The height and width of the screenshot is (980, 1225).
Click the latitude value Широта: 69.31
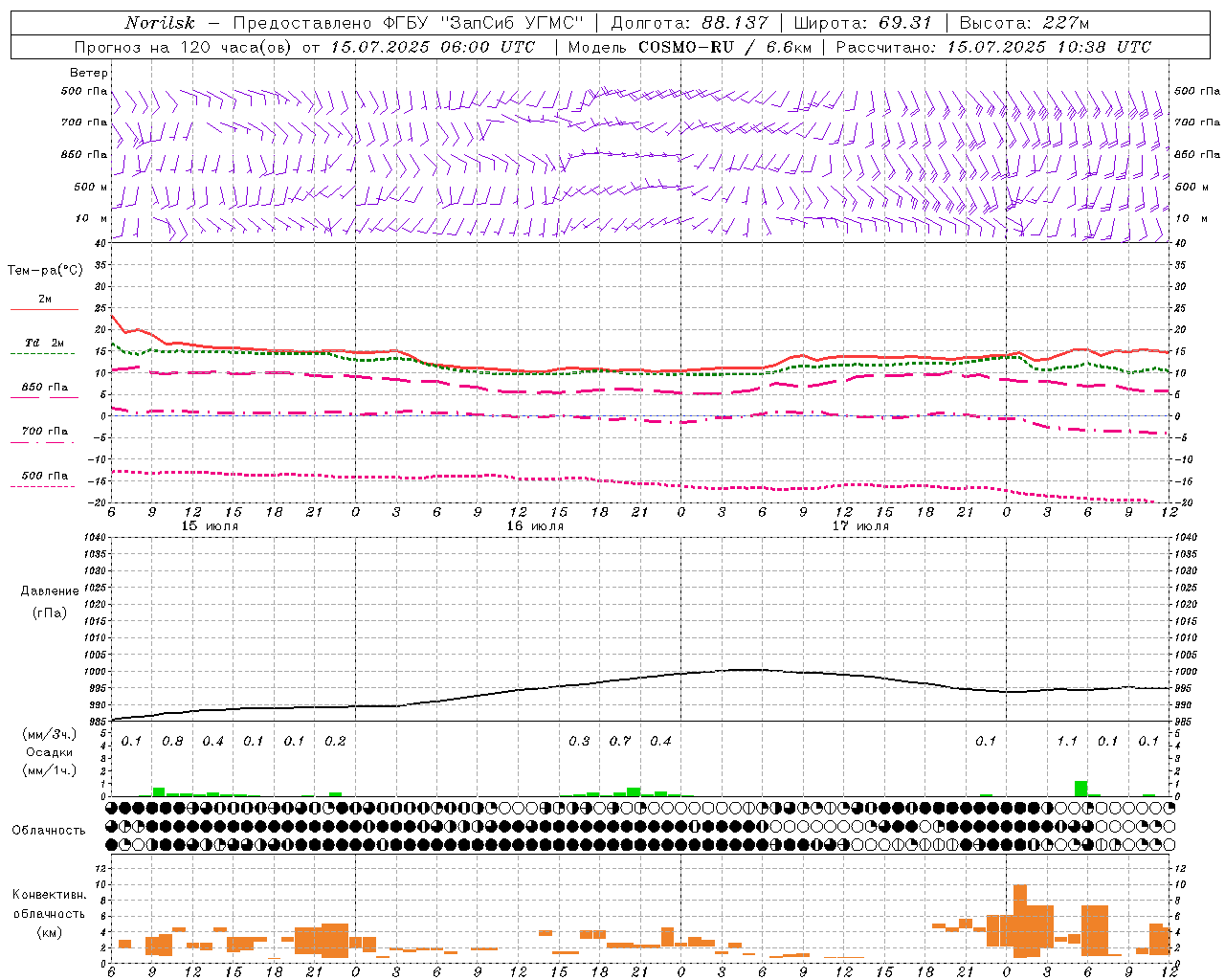[862, 23]
